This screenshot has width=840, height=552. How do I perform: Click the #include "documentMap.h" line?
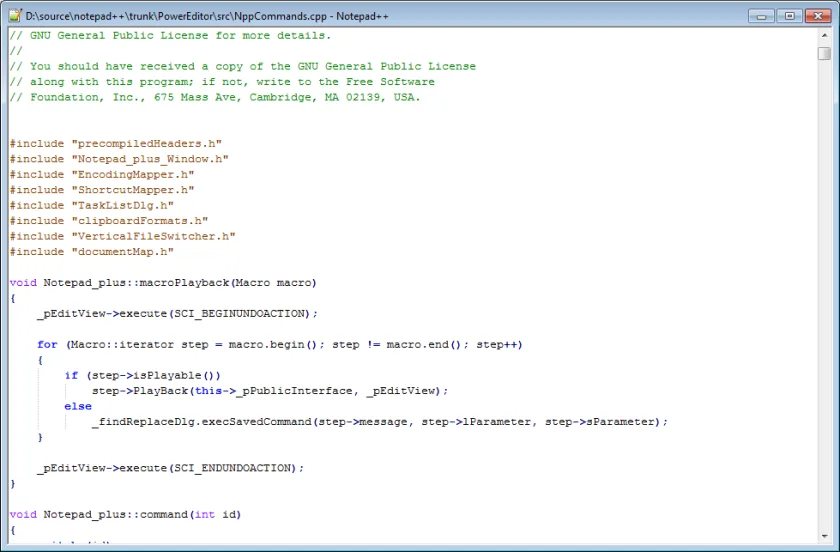[92, 252]
